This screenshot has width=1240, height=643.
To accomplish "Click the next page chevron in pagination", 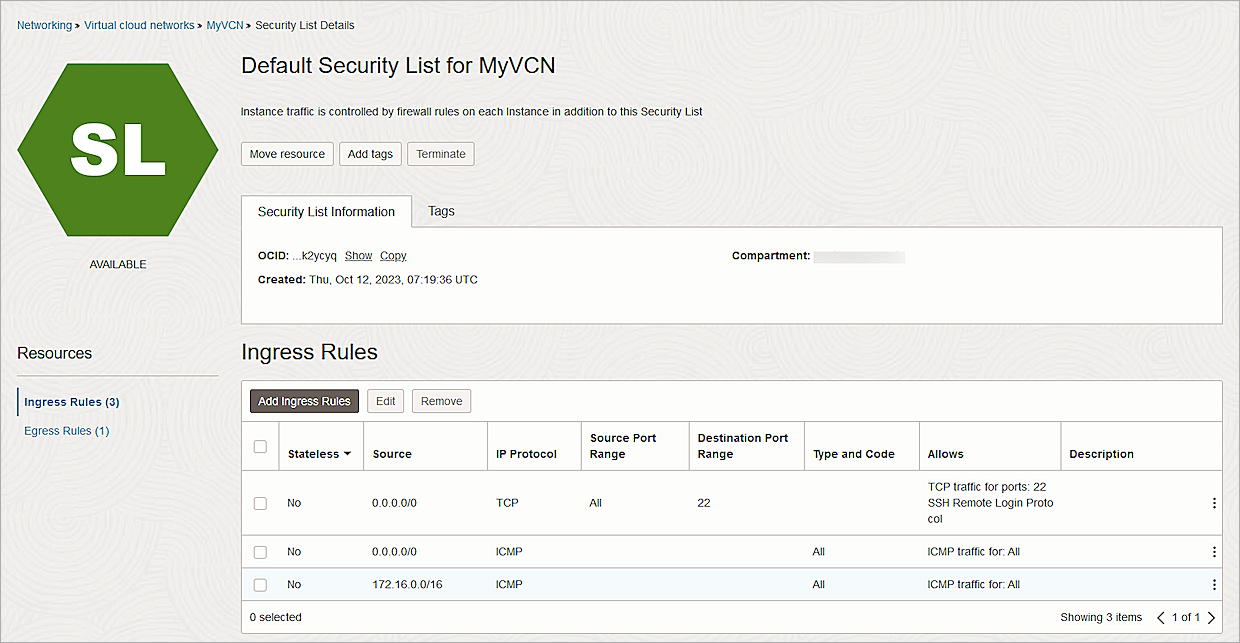I will pos(1211,617).
